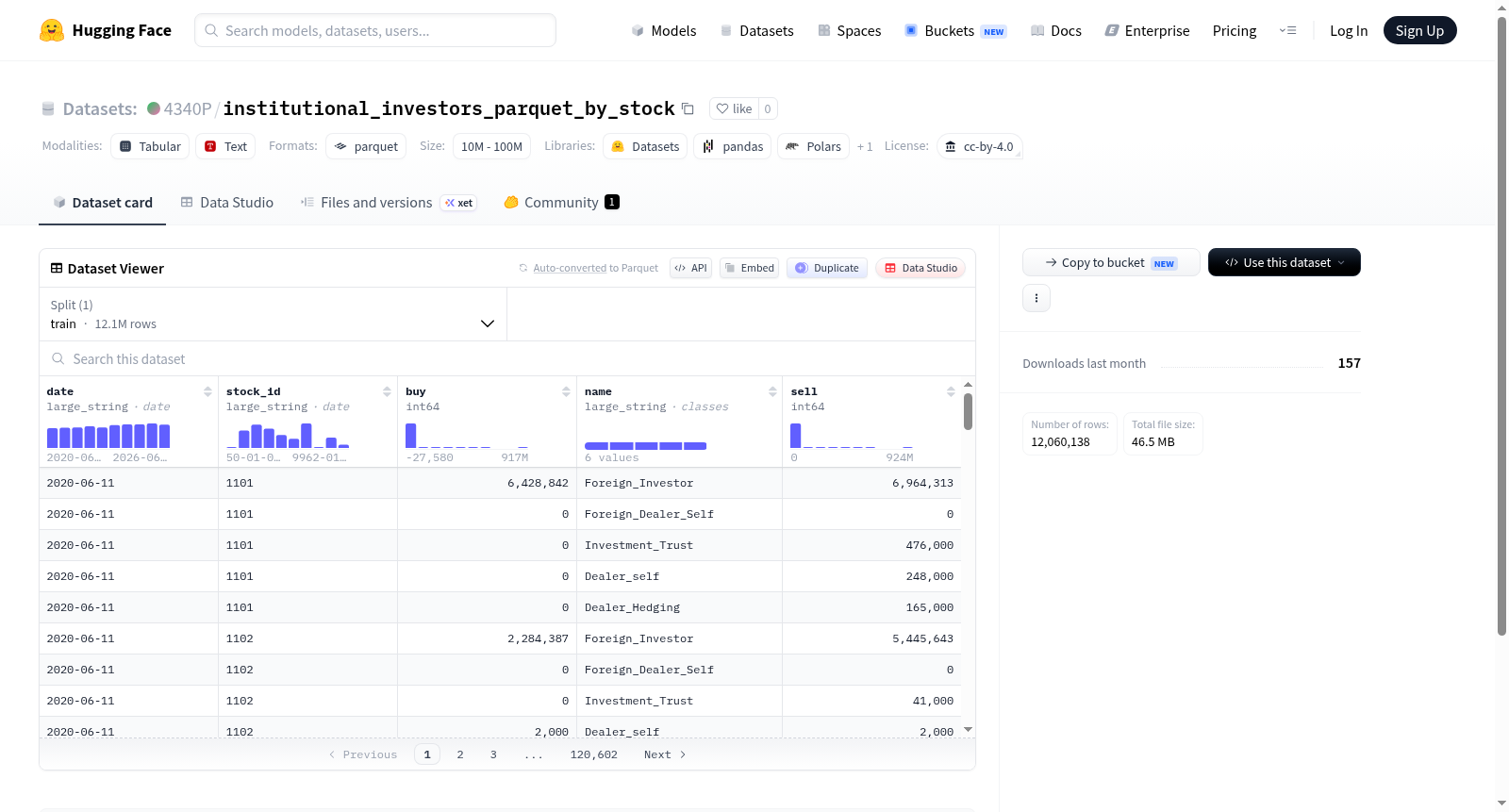Sort the name column

tap(772, 391)
